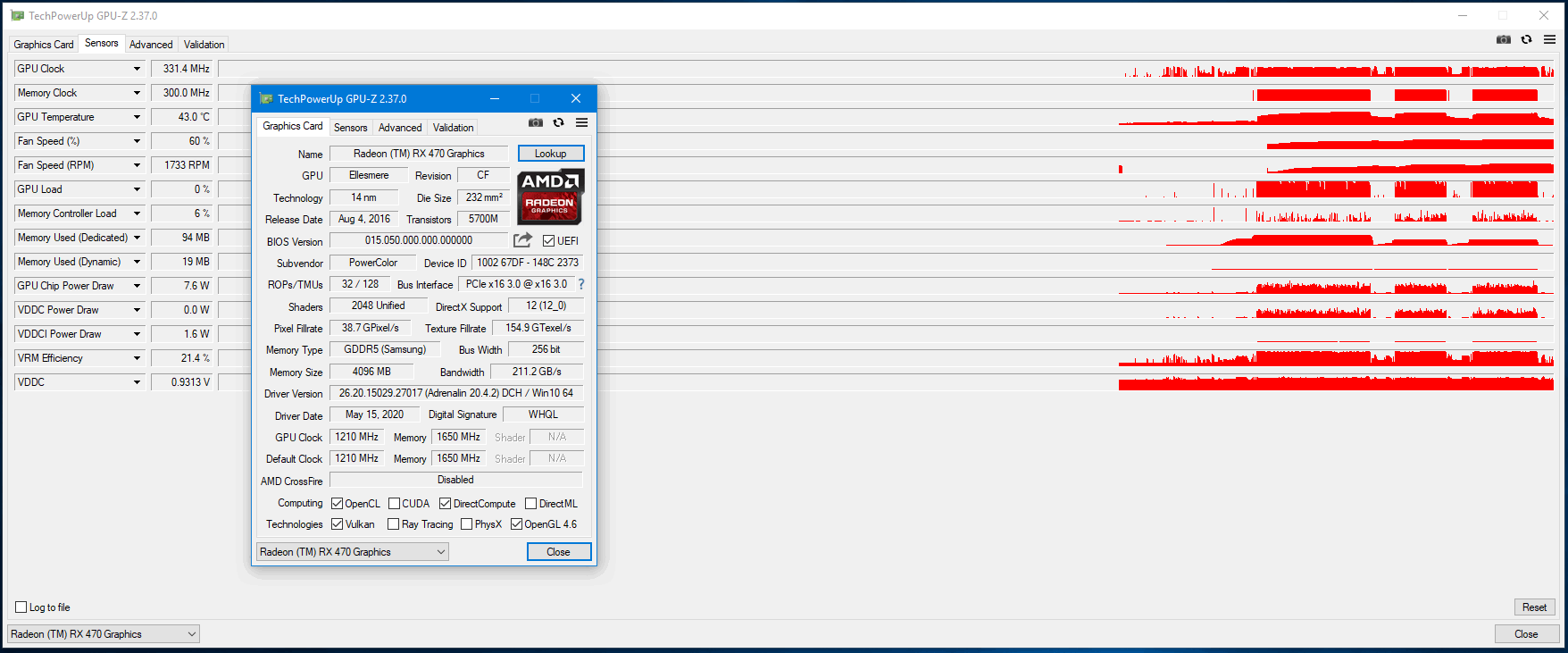1568x653 pixels.
Task: Open the hamburger menu in the Graphics Card window
Action: coord(581,122)
